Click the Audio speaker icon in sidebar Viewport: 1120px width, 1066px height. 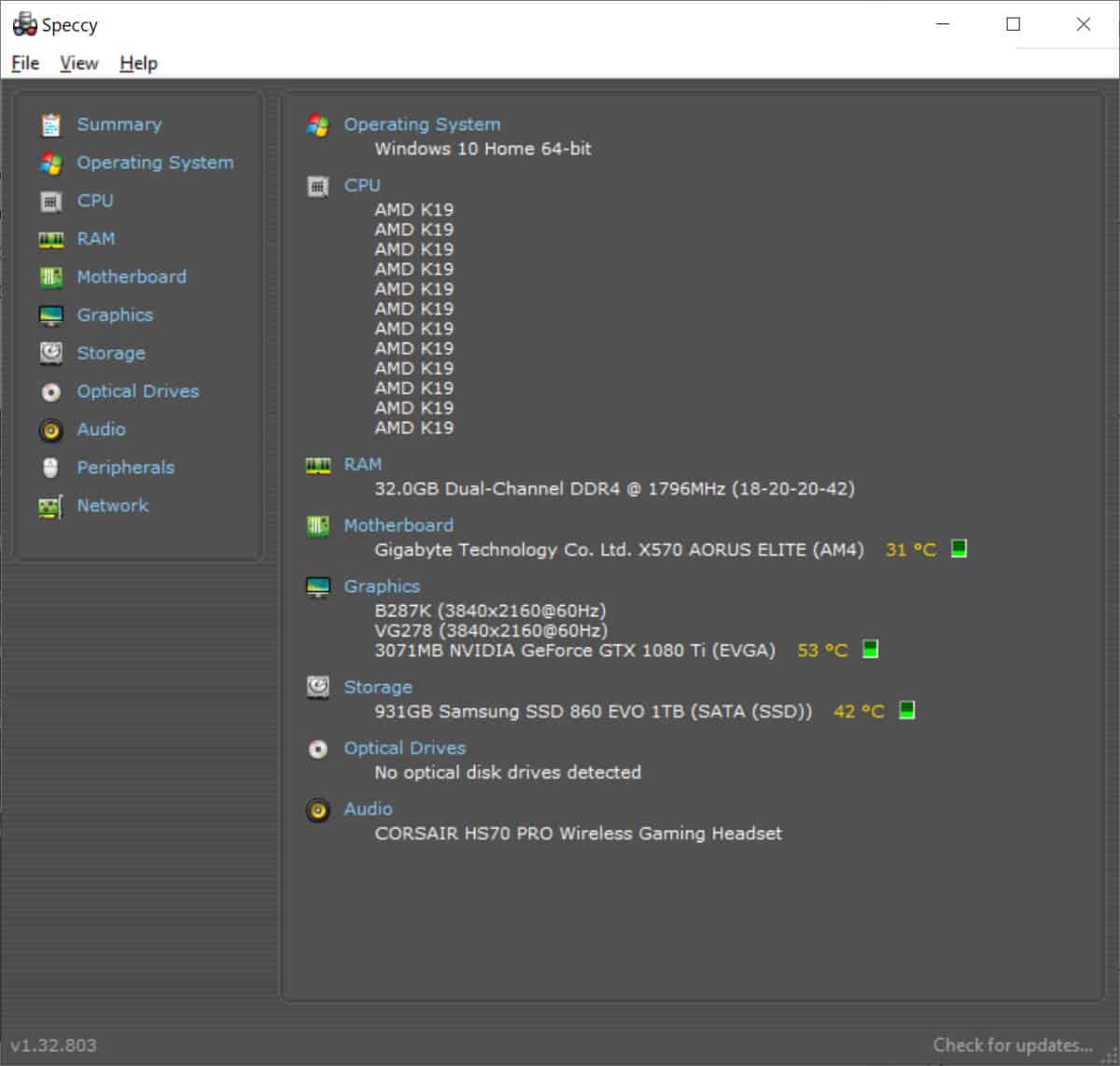click(x=51, y=430)
